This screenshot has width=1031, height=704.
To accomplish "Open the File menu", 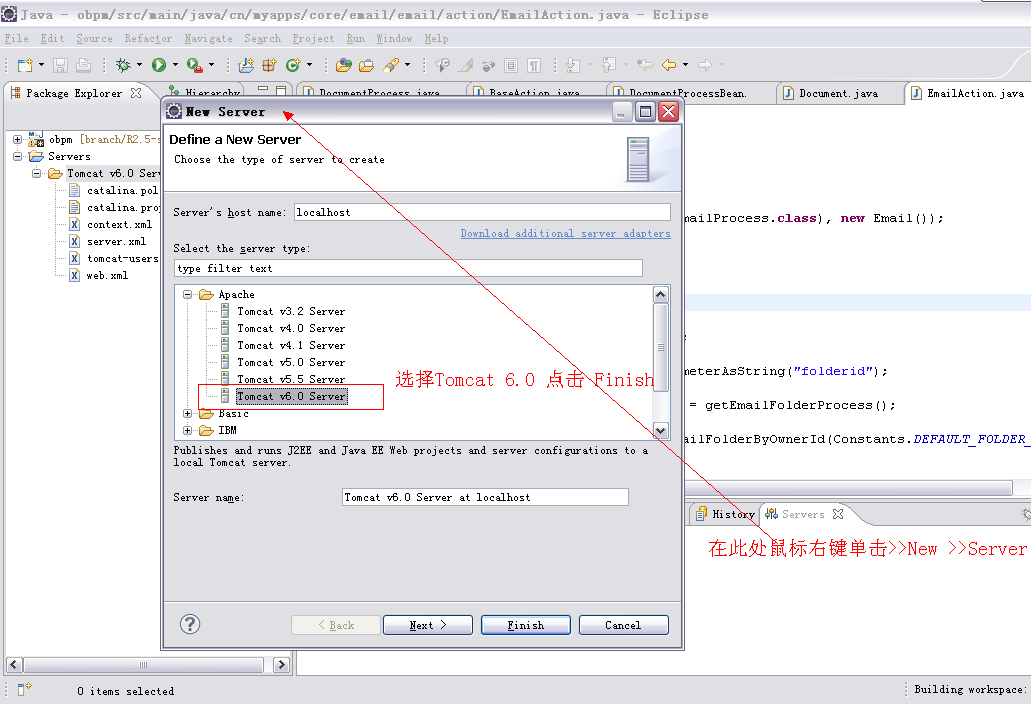I will [x=16, y=38].
